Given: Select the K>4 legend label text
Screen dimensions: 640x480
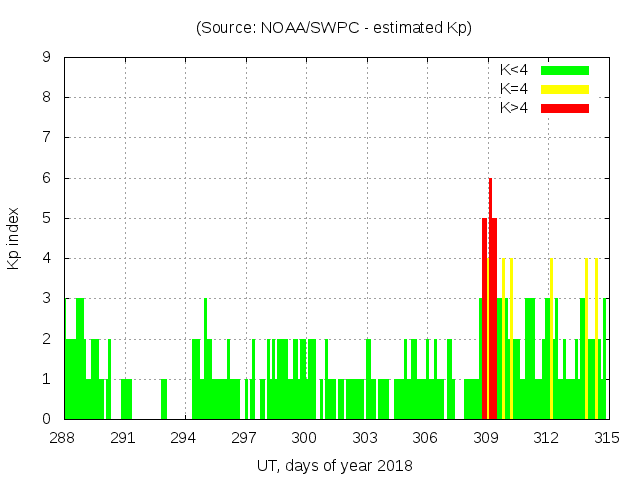Looking at the screenshot, I should 513,107.
